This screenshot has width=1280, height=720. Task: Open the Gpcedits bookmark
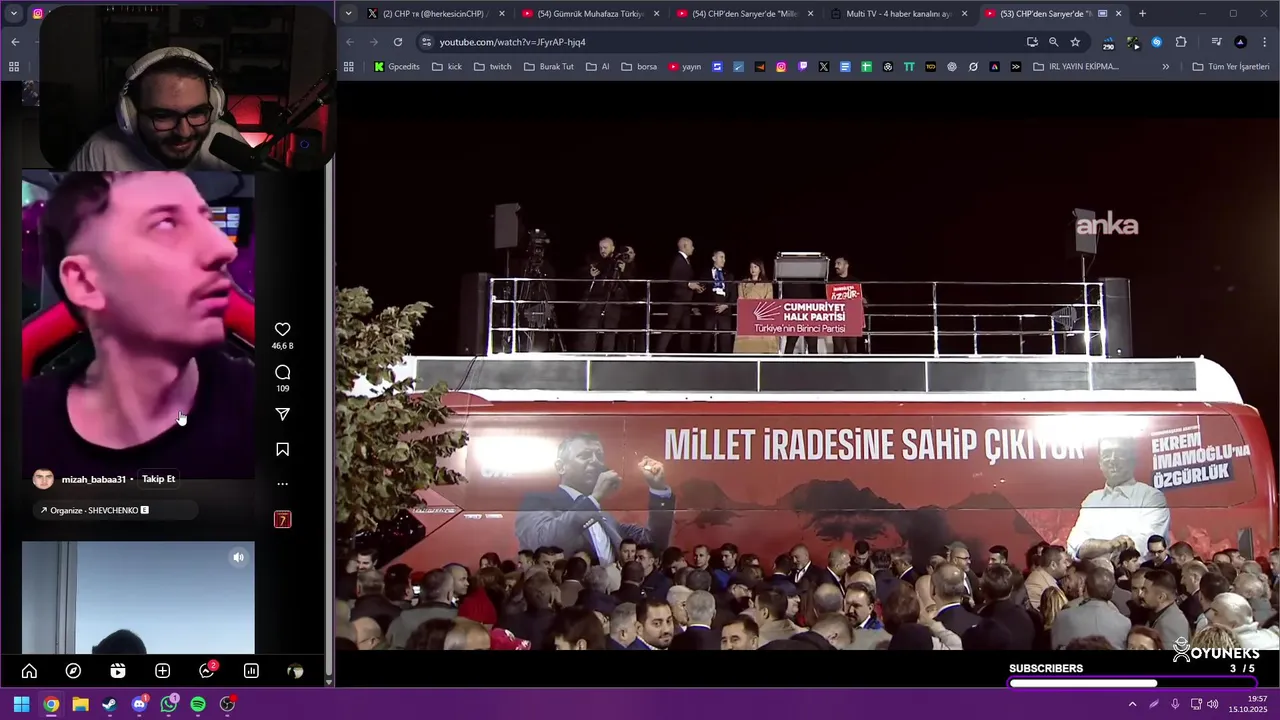397,67
